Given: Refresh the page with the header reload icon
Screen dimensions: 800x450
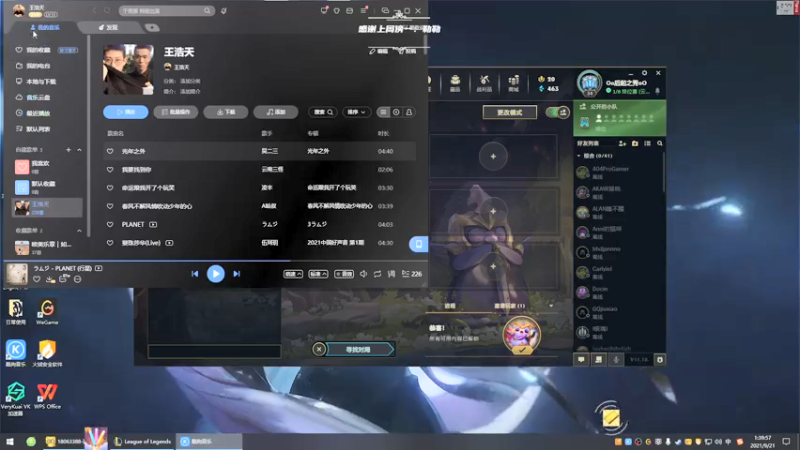Looking at the screenshot, I should coord(107,10).
